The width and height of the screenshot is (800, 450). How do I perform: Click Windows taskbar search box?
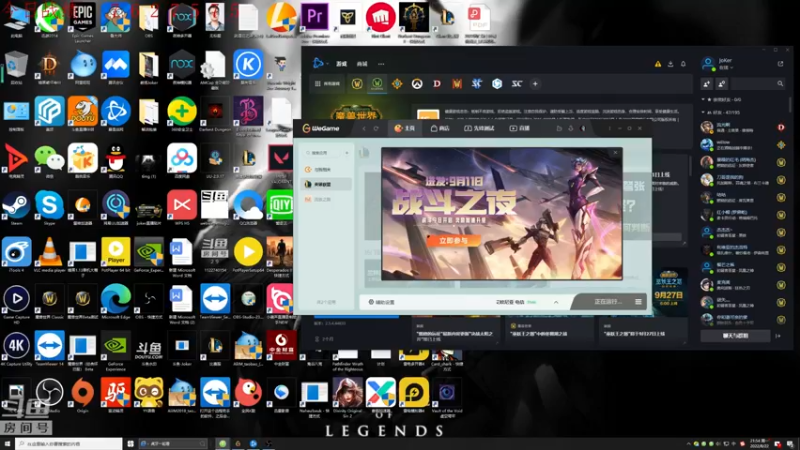point(69,444)
